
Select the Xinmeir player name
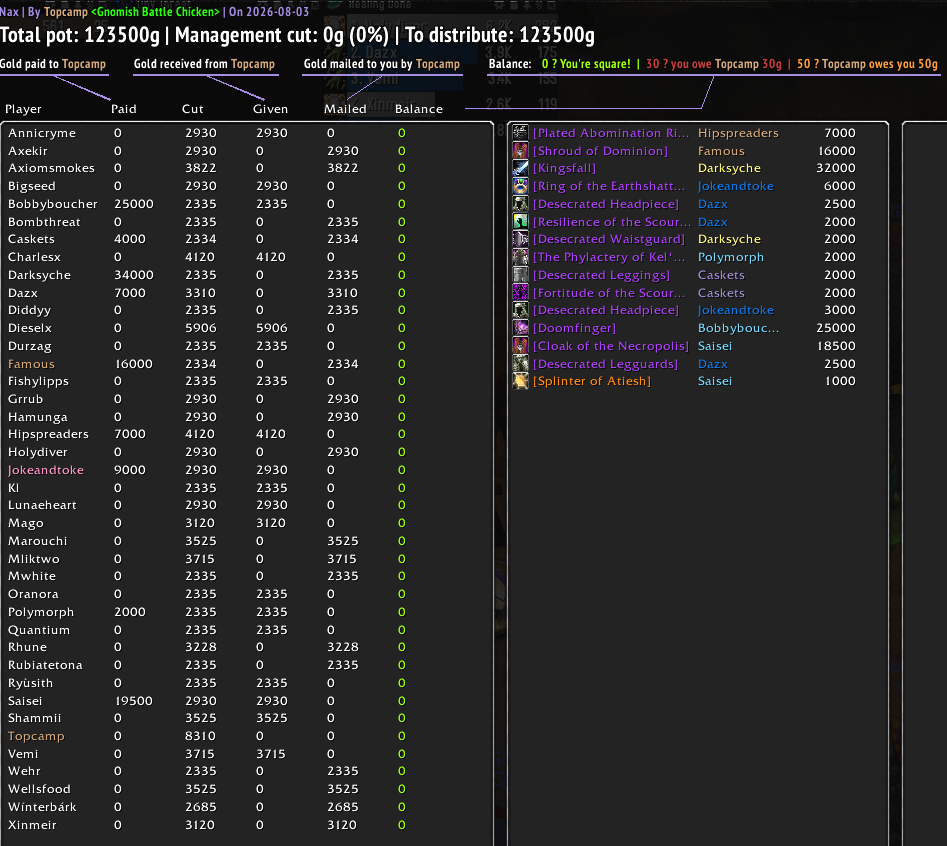(32, 825)
